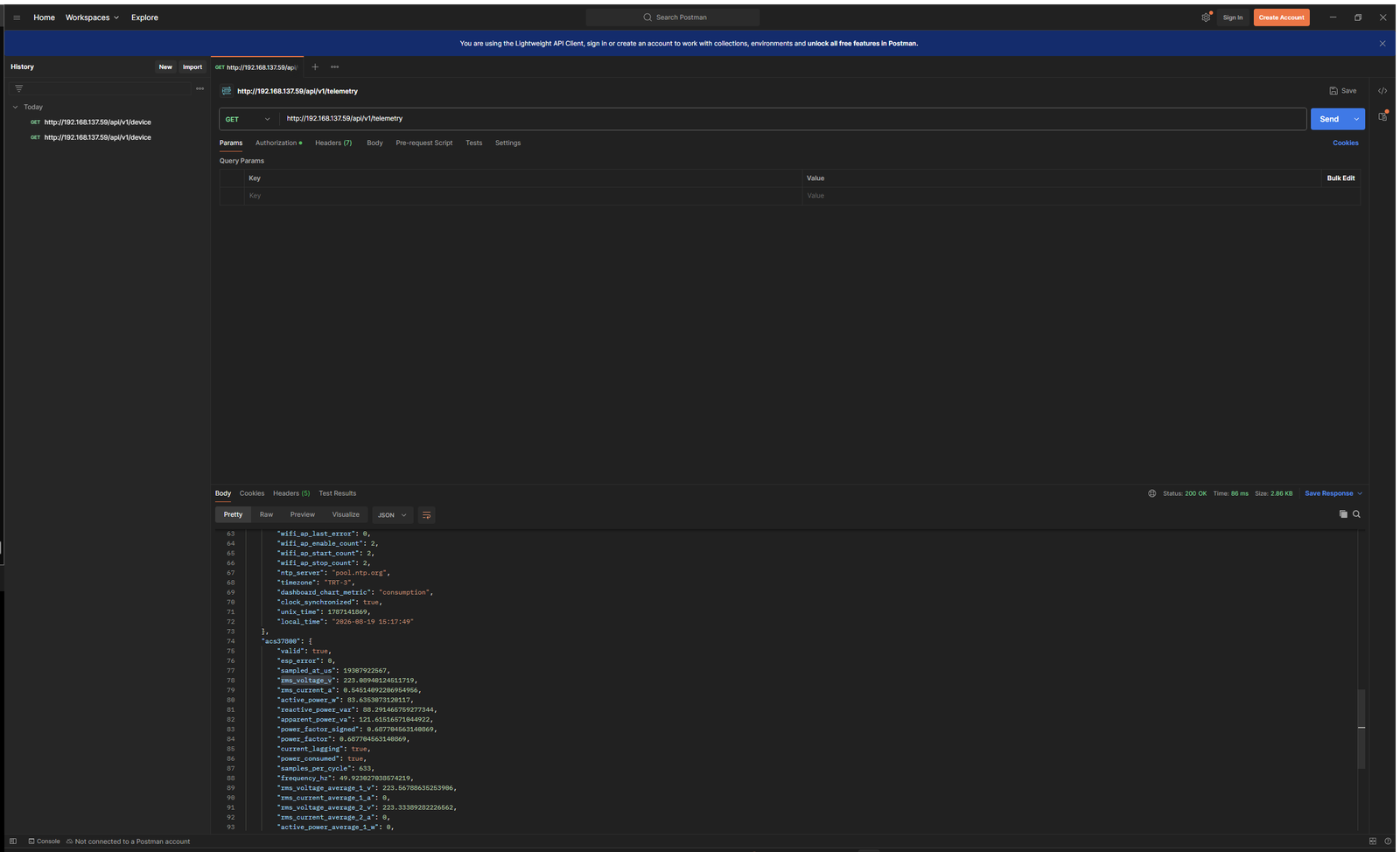Switch to the Authorization tab
This screenshot has height=852, width=1400.
pos(278,143)
